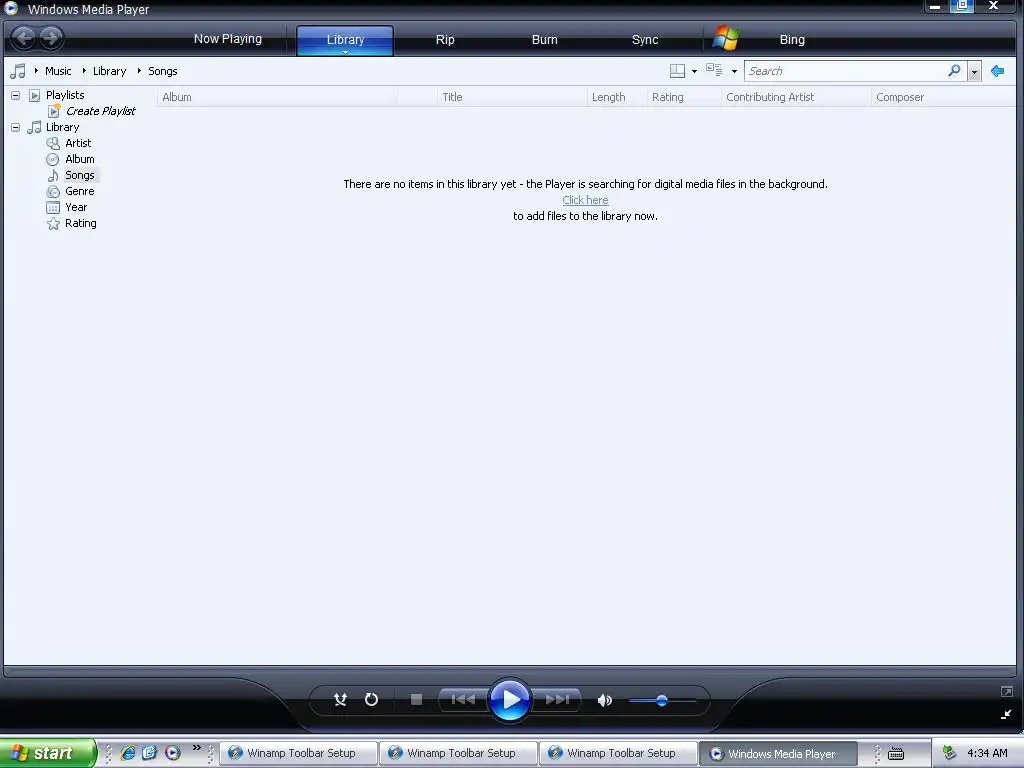This screenshot has width=1024, height=768.
Task: Open the layout options icon
Action: pos(677,71)
